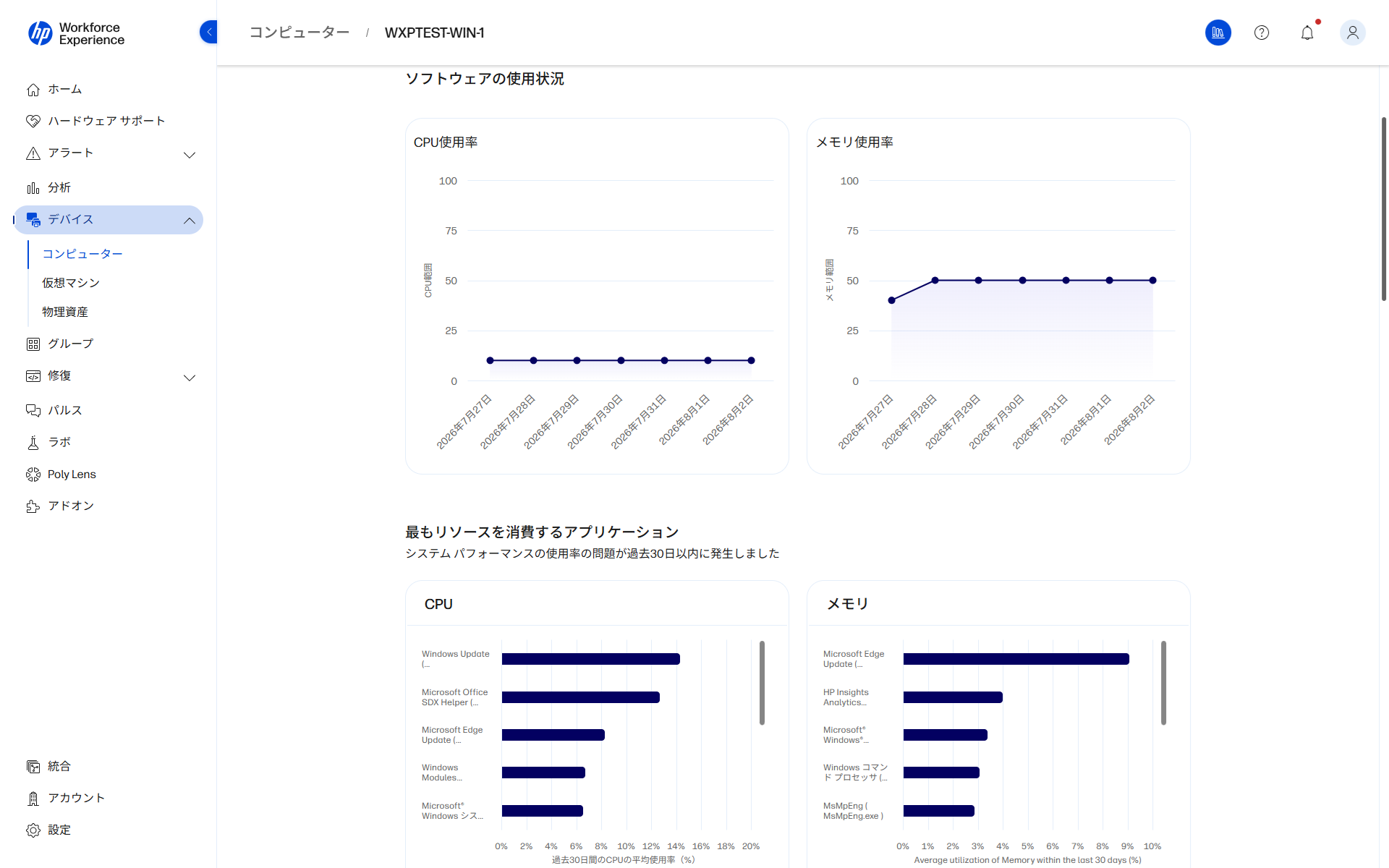Open 設定 in the sidebar
Viewport: 1389px width, 868px height.
(x=59, y=830)
